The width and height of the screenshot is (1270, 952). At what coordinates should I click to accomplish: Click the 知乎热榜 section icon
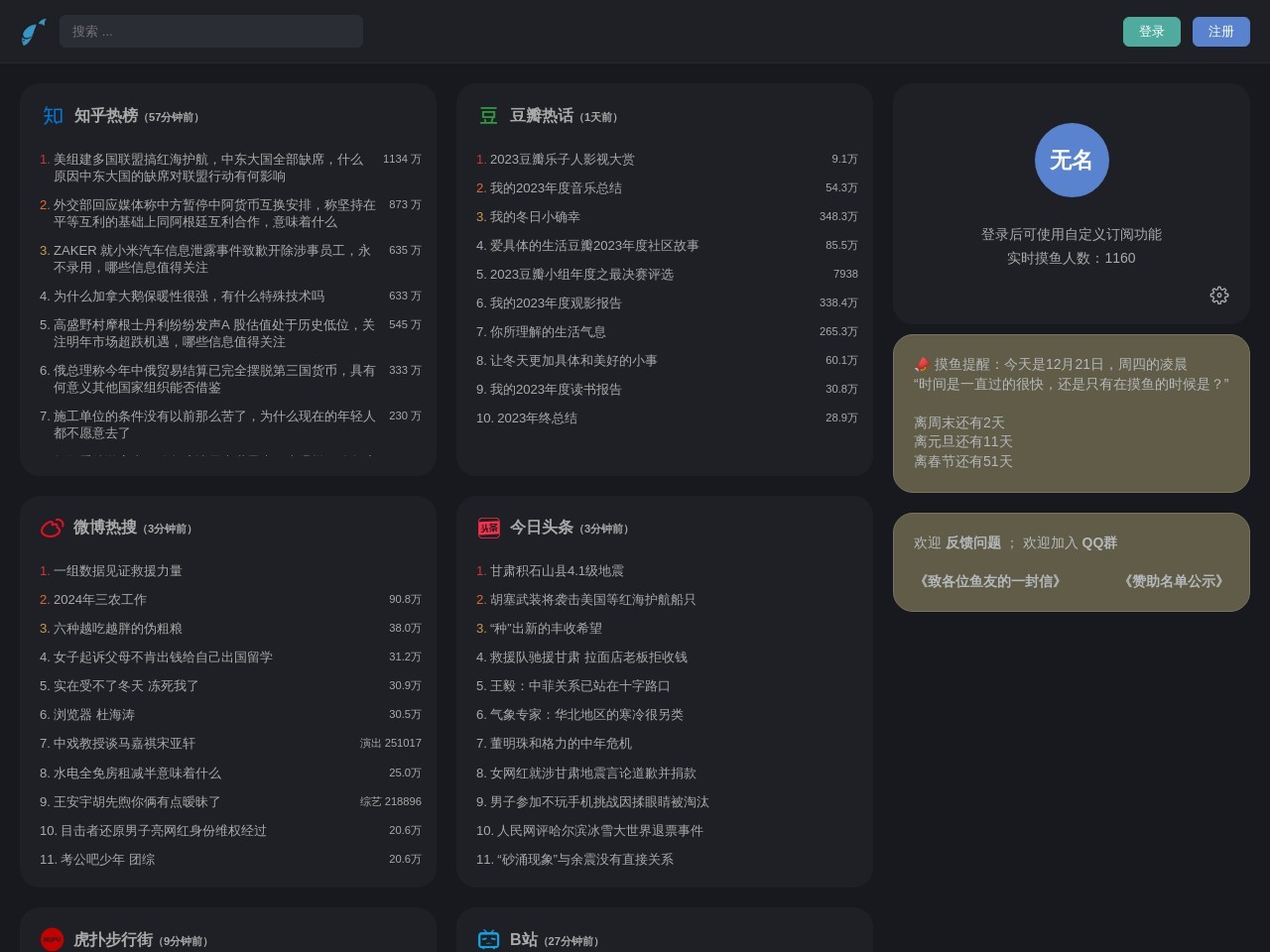[53, 116]
